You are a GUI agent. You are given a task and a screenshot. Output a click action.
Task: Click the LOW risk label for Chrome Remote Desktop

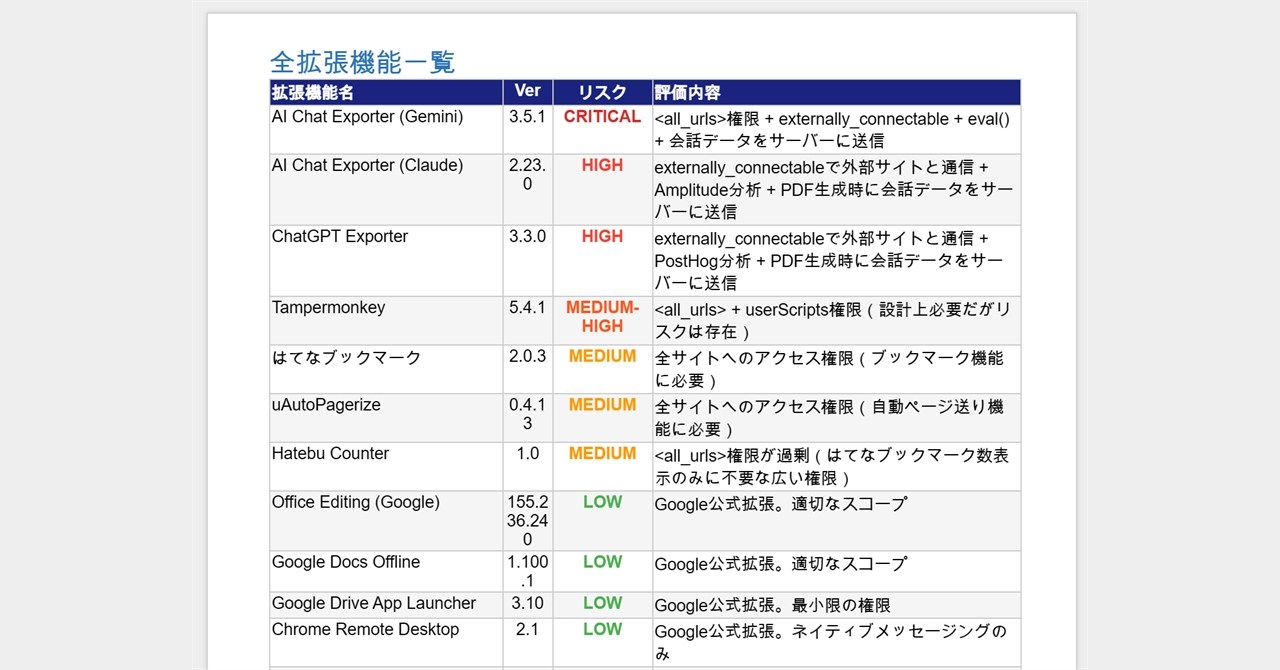(x=602, y=629)
